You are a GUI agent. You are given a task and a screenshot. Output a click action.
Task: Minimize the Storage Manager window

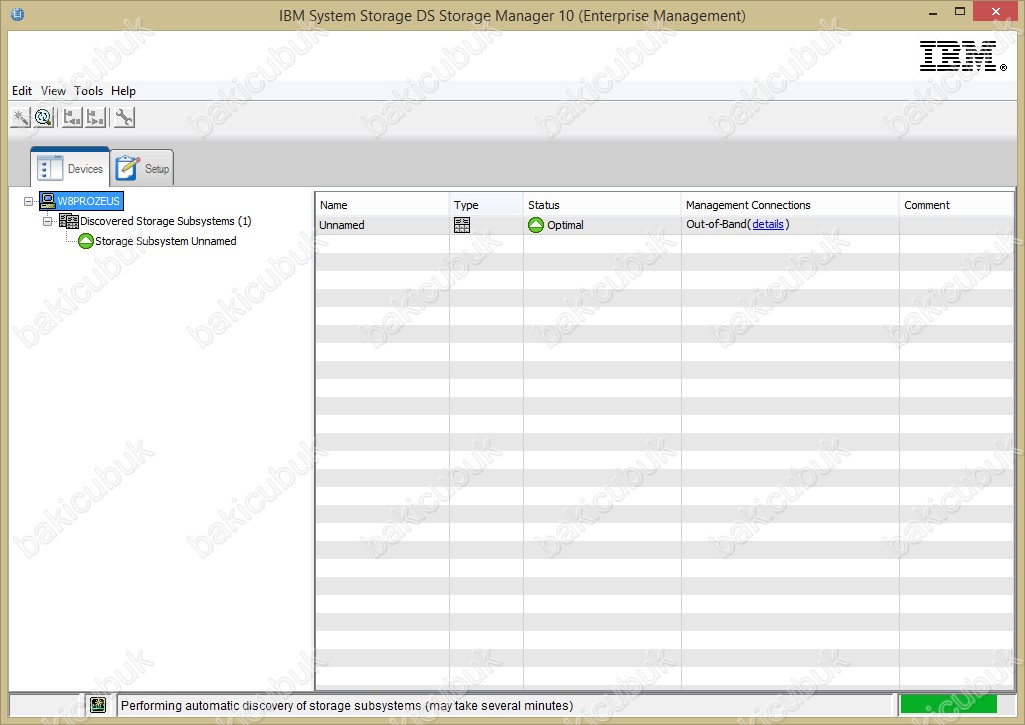933,12
